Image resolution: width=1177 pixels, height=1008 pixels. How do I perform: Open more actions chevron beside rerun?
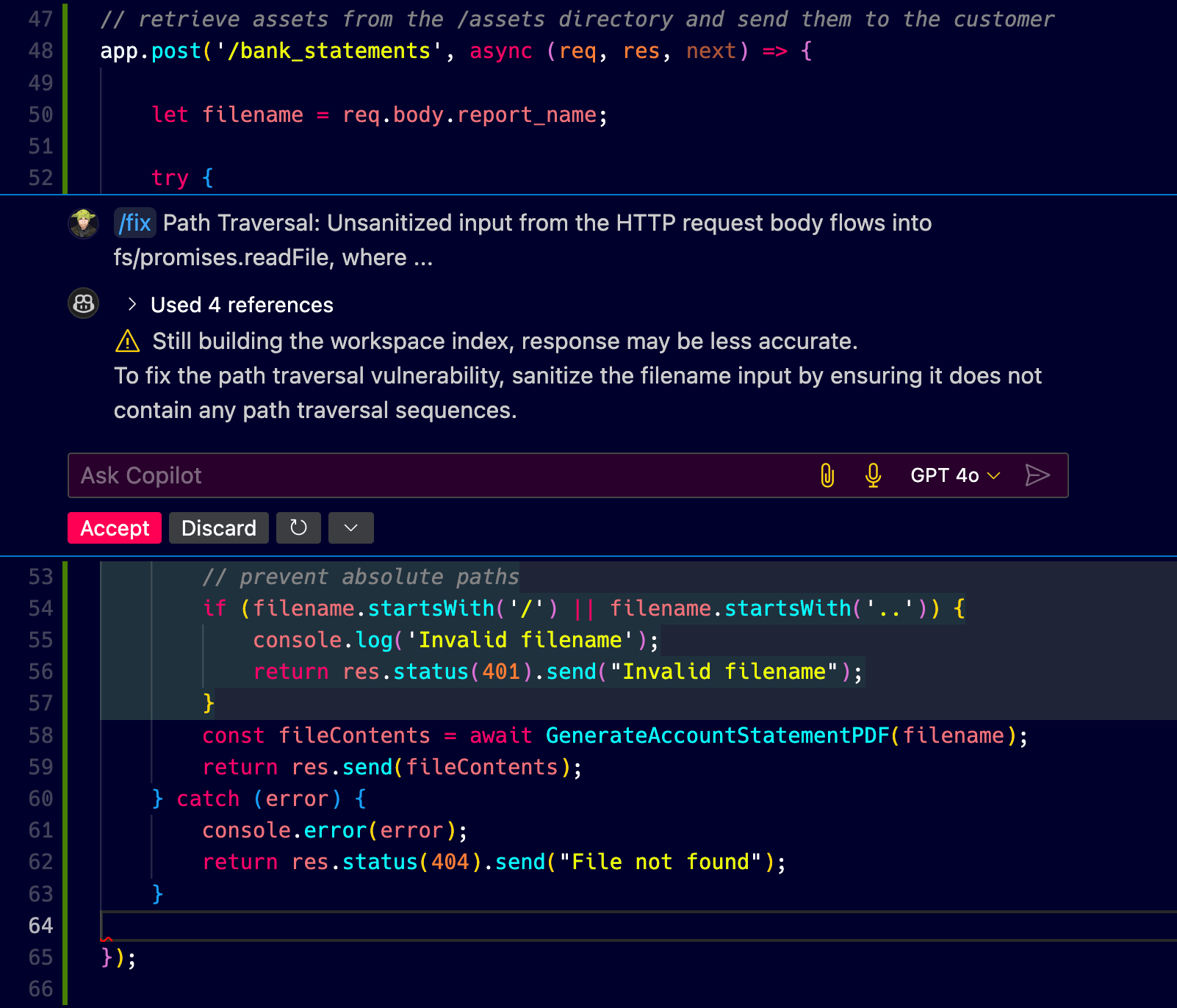click(x=351, y=528)
